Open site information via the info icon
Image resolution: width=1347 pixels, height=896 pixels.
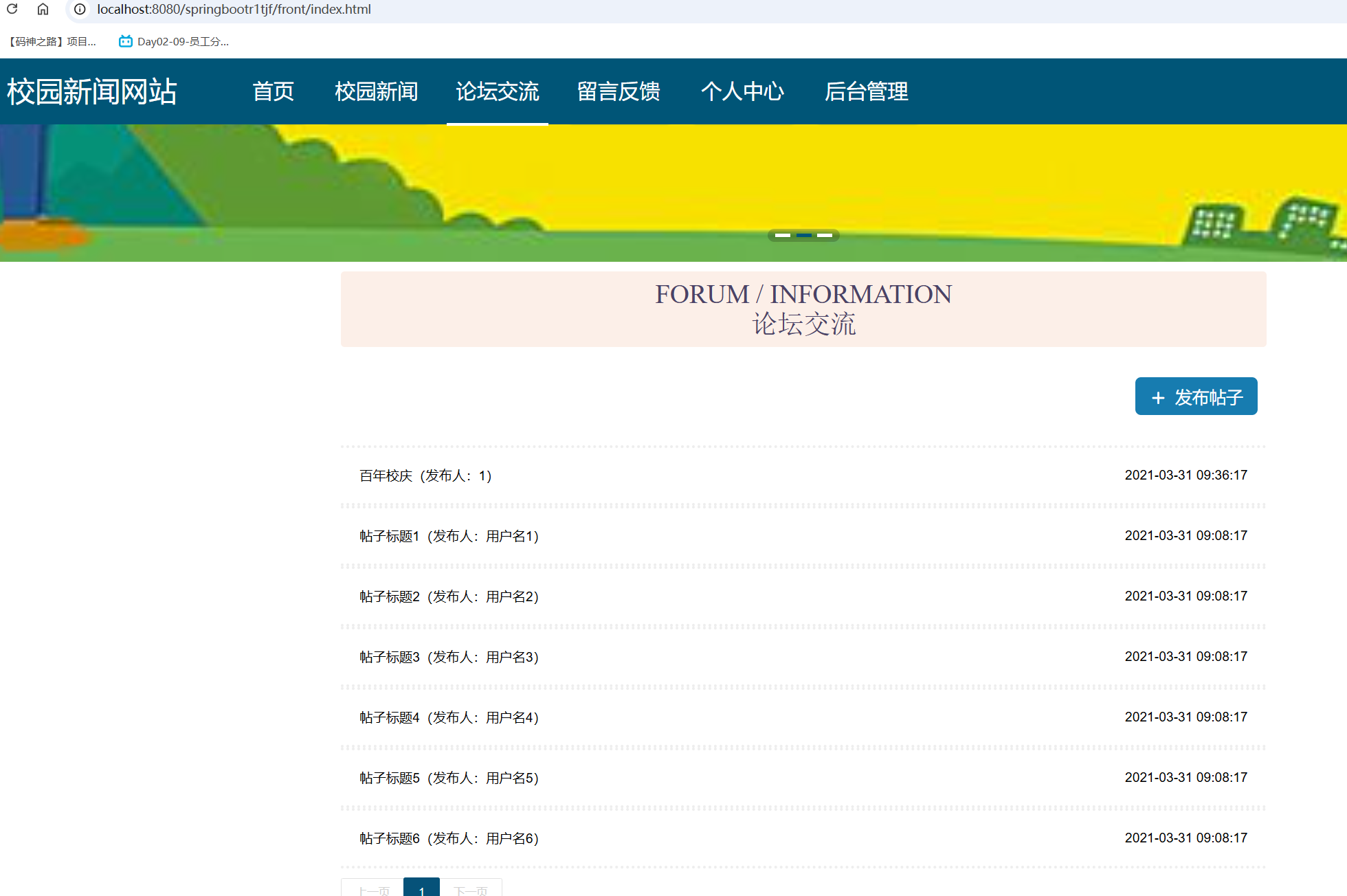pyautogui.click(x=80, y=10)
